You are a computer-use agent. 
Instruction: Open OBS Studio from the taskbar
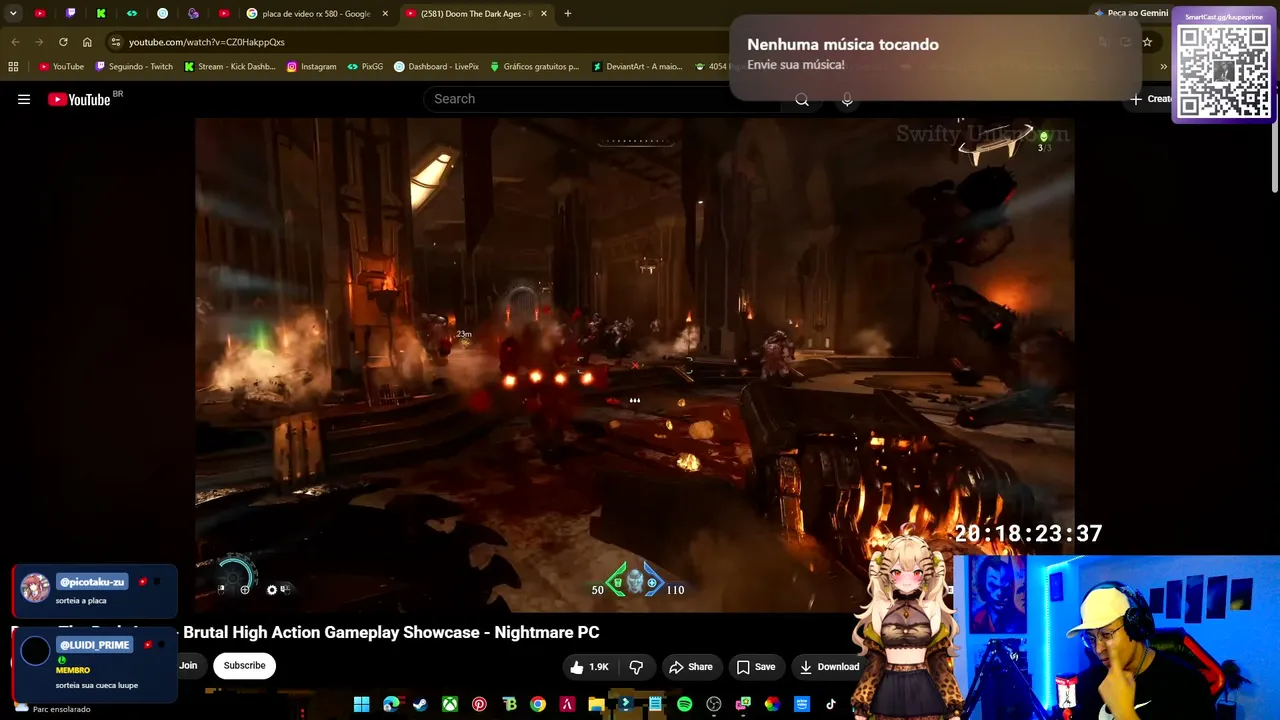(x=714, y=705)
